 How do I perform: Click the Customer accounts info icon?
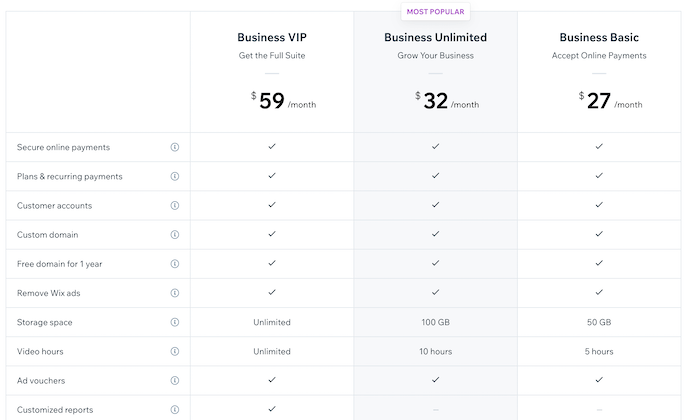tap(175, 205)
